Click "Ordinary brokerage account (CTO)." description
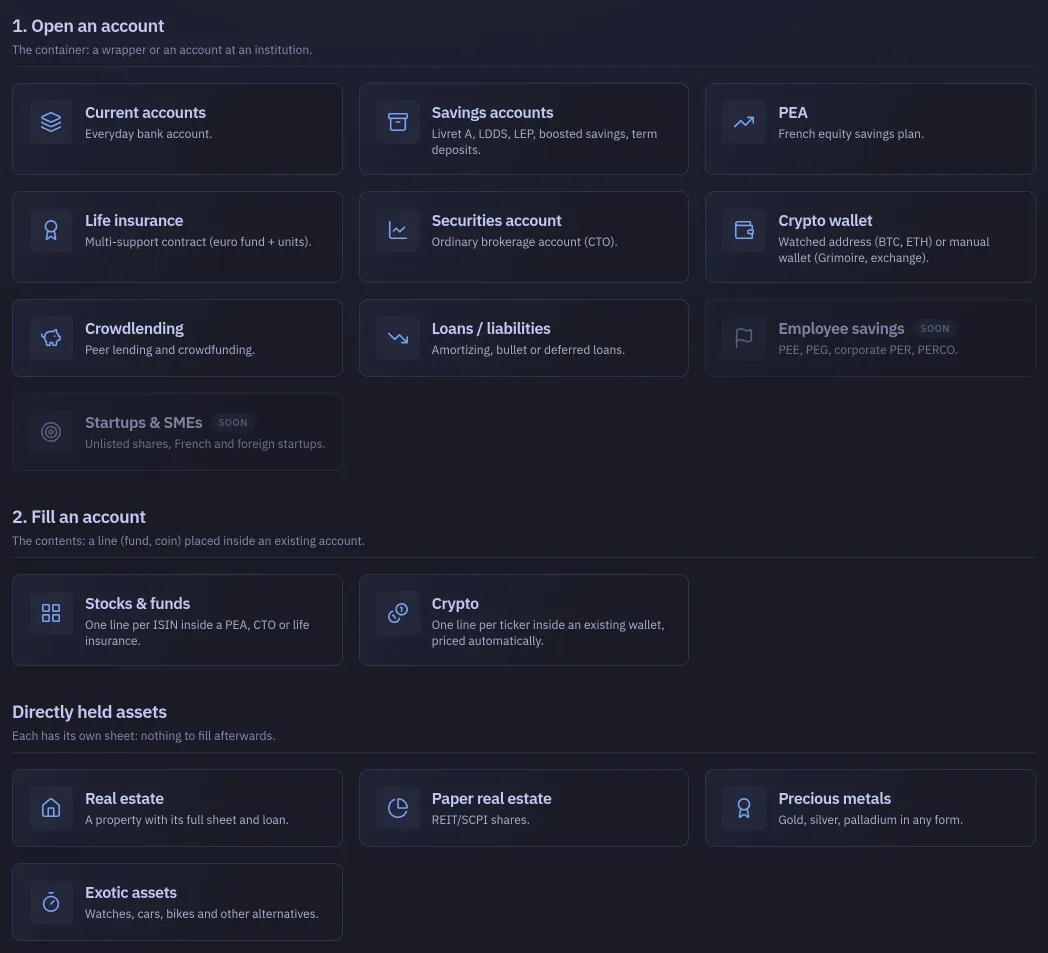Viewport: 1048px width, 953px height. pyautogui.click(x=524, y=242)
